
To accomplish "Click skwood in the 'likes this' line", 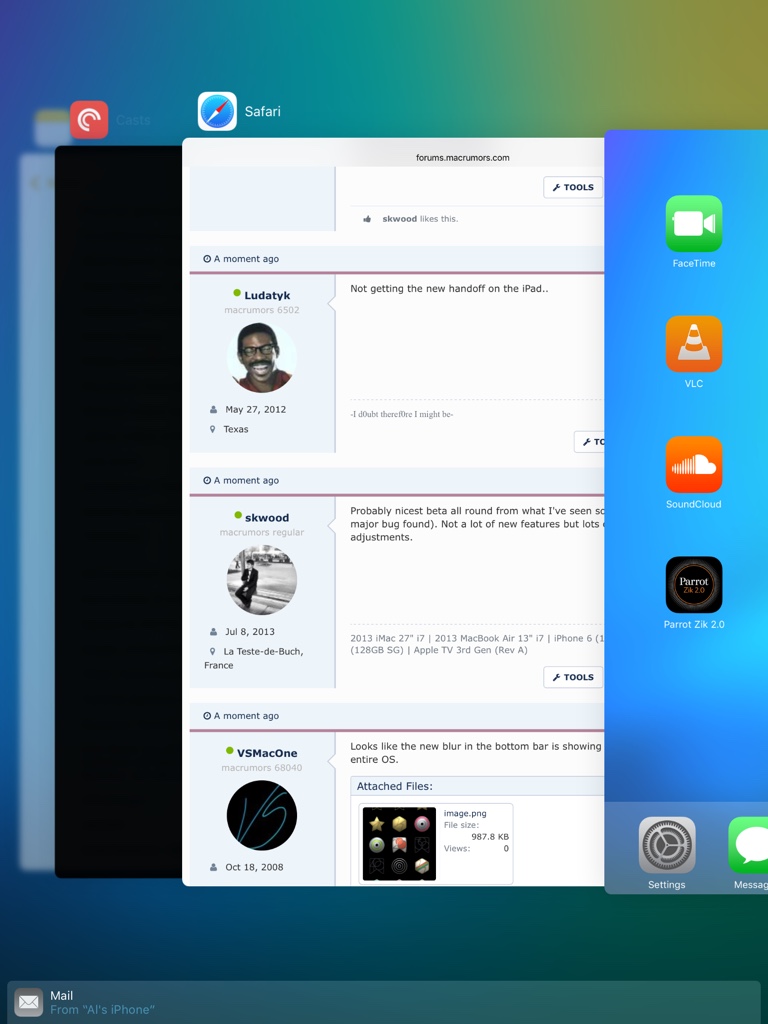I will [x=399, y=219].
